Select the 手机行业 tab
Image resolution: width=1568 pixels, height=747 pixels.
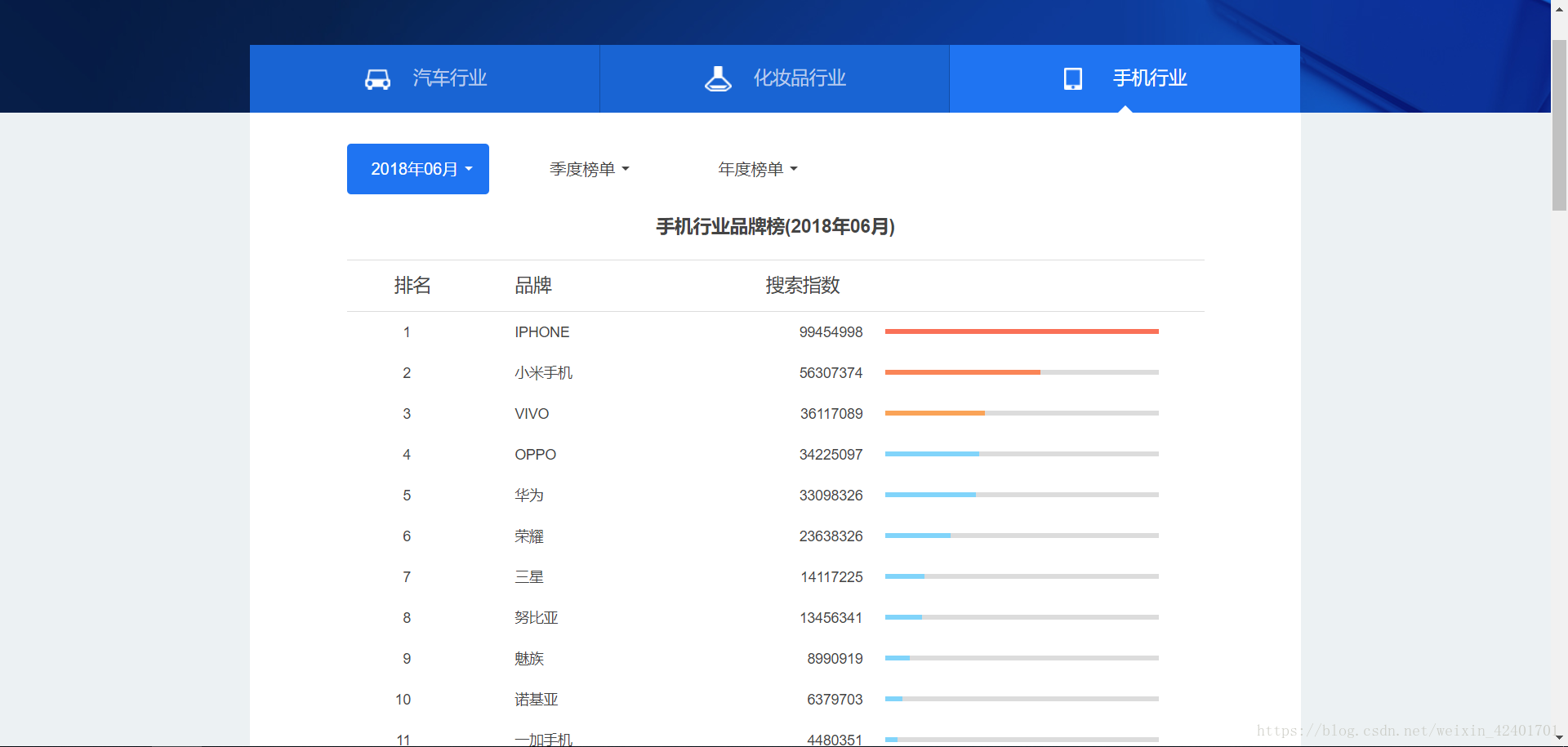(1125, 78)
